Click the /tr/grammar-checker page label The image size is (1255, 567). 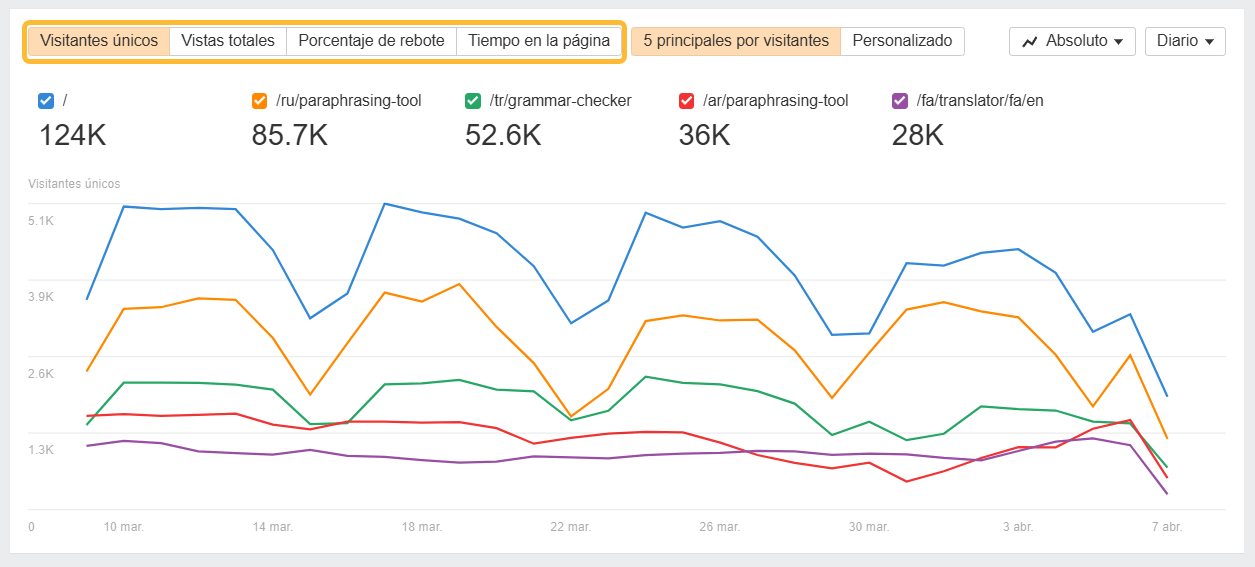(x=560, y=100)
